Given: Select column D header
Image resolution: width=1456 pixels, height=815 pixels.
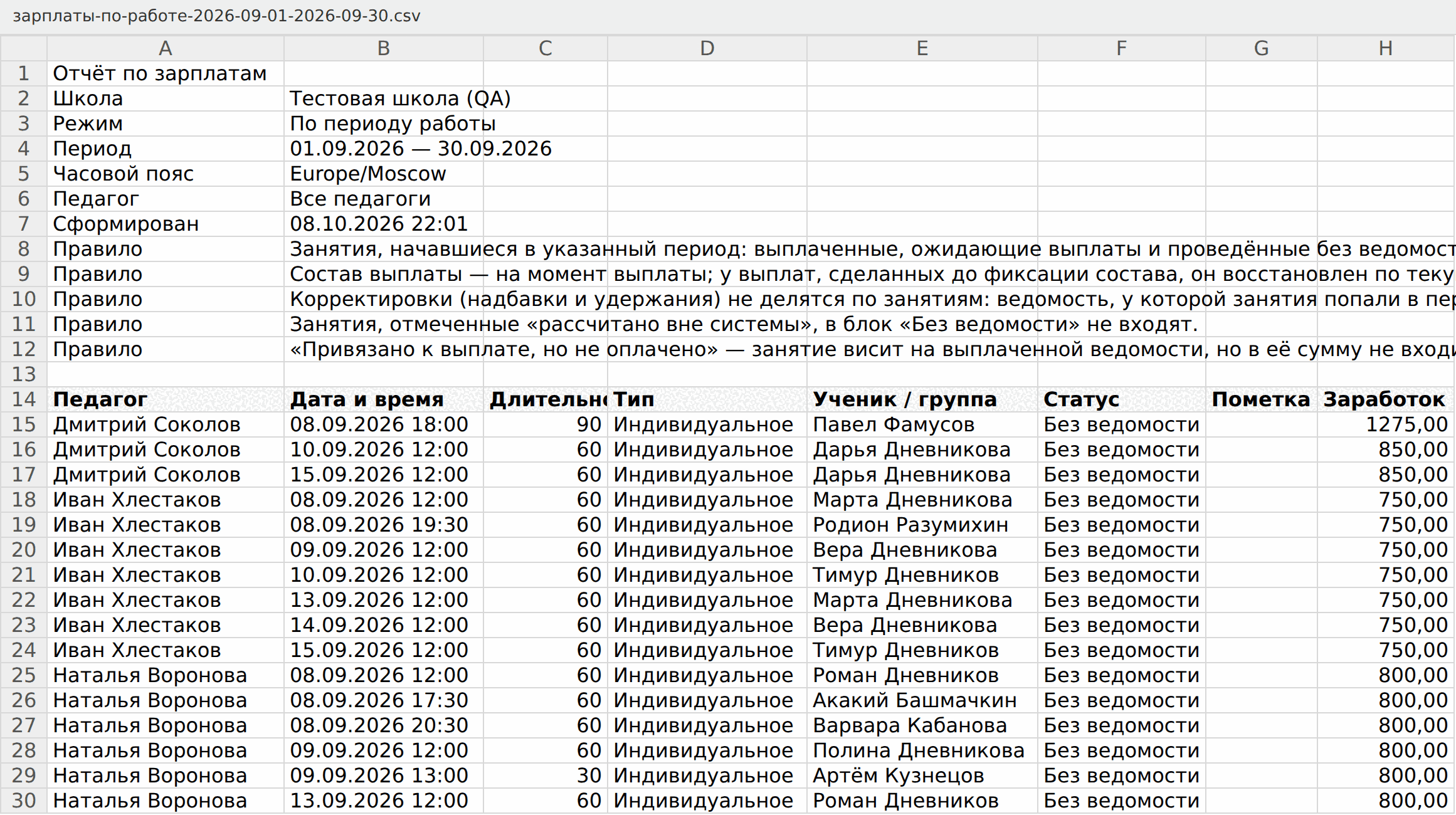Looking at the screenshot, I should [x=707, y=48].
